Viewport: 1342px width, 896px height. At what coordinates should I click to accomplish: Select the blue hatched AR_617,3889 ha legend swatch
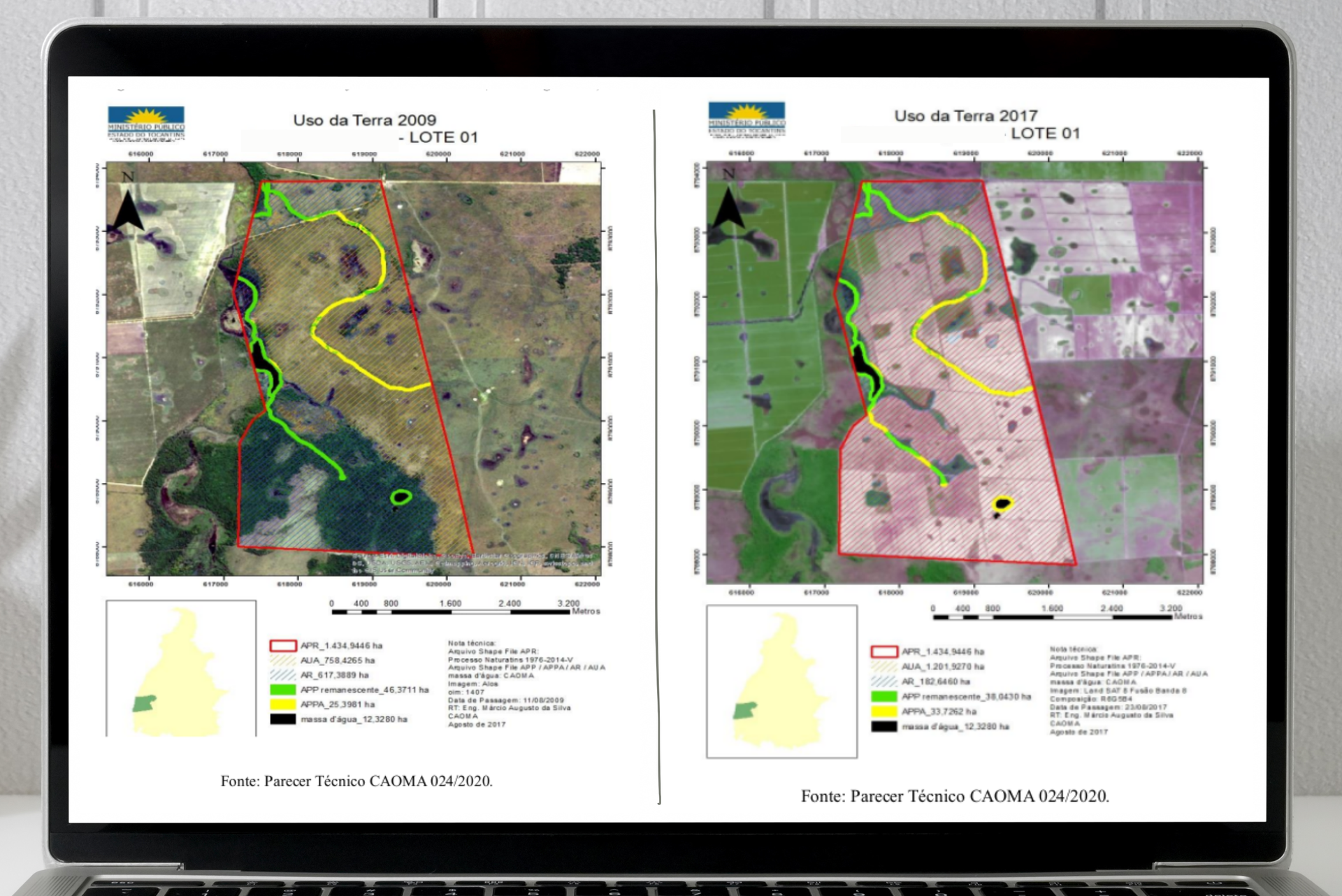pyautogui.click(x=283, y=675)
